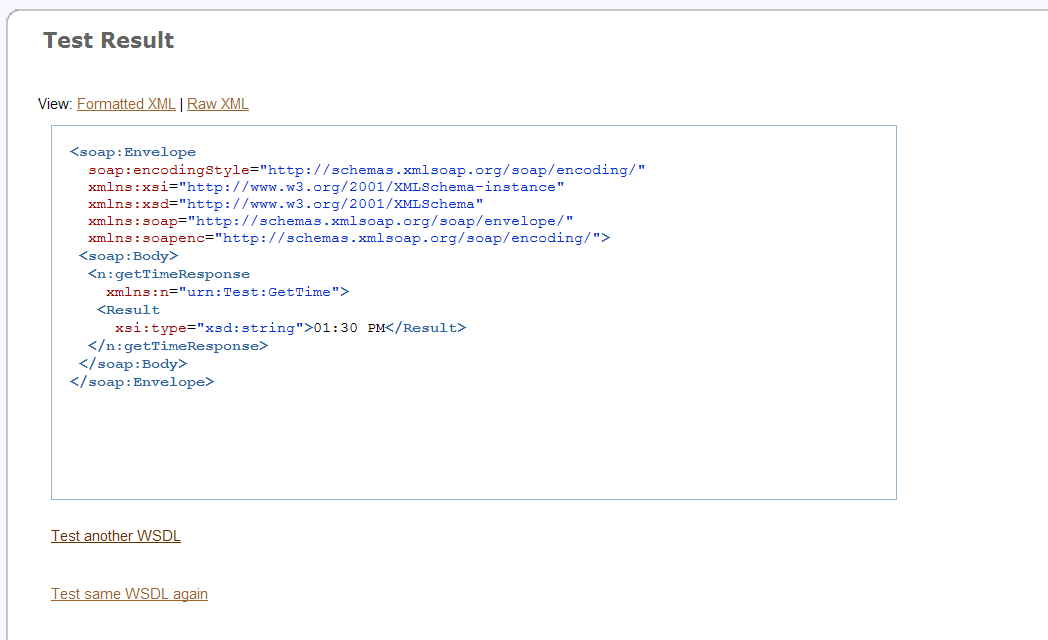1048x640 pixels.
Task: Click the xmlns:soapenc namespace line
Action: click(x=349, y=238)
